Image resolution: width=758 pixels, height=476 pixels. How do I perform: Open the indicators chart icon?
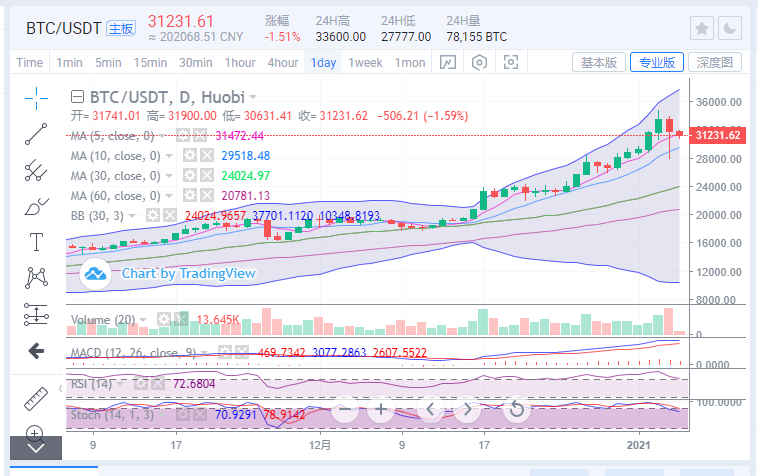click(x=448, y=62)
